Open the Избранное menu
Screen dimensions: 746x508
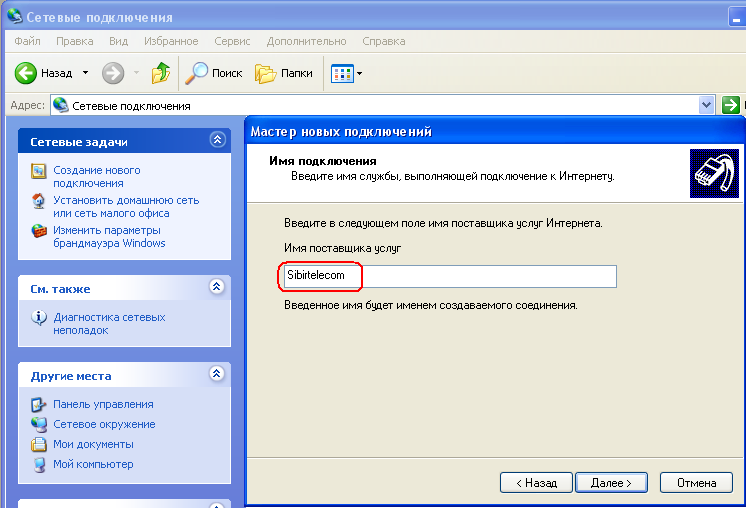(x=171, y=41)
